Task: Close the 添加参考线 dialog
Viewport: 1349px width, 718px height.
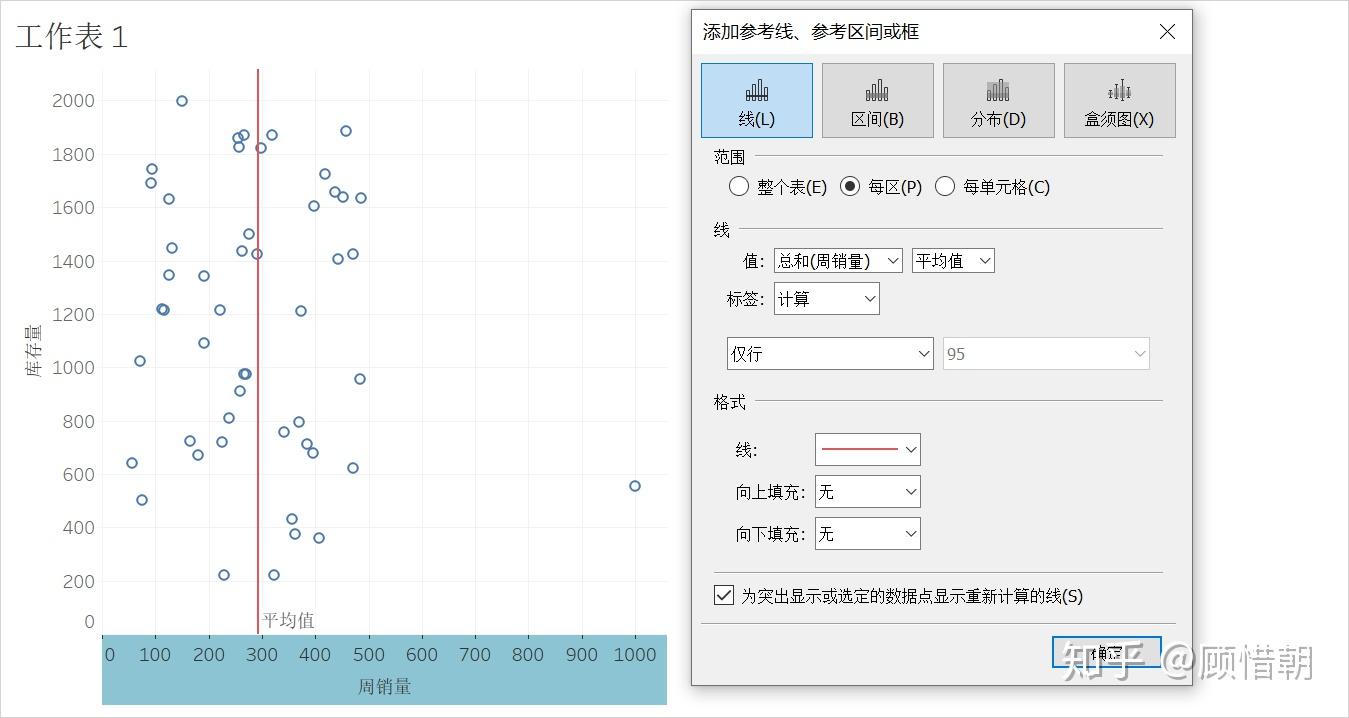Action: (x=1166, y=31)
